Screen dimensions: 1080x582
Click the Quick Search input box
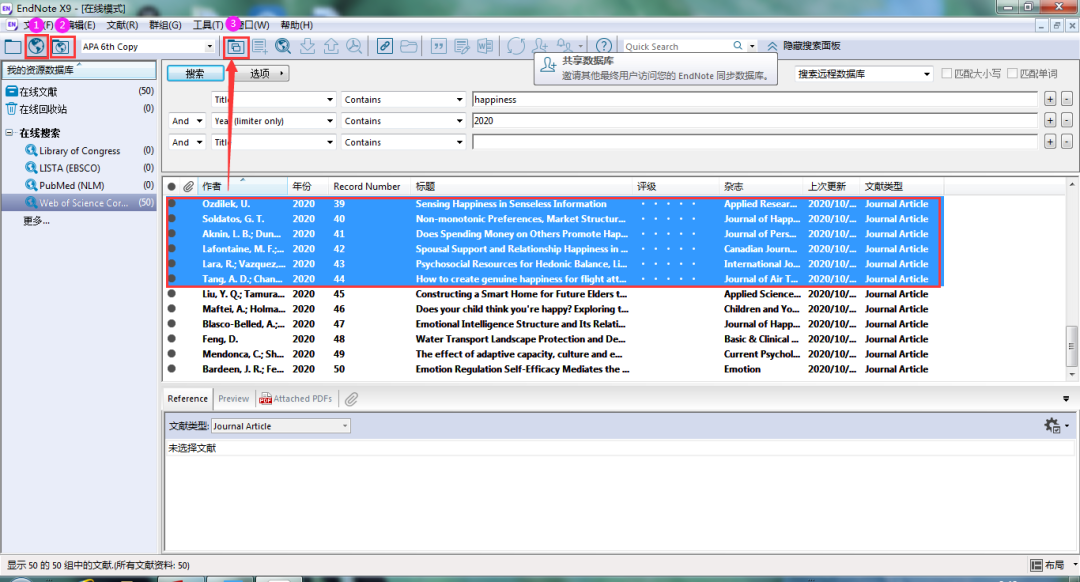pos(676,46)
